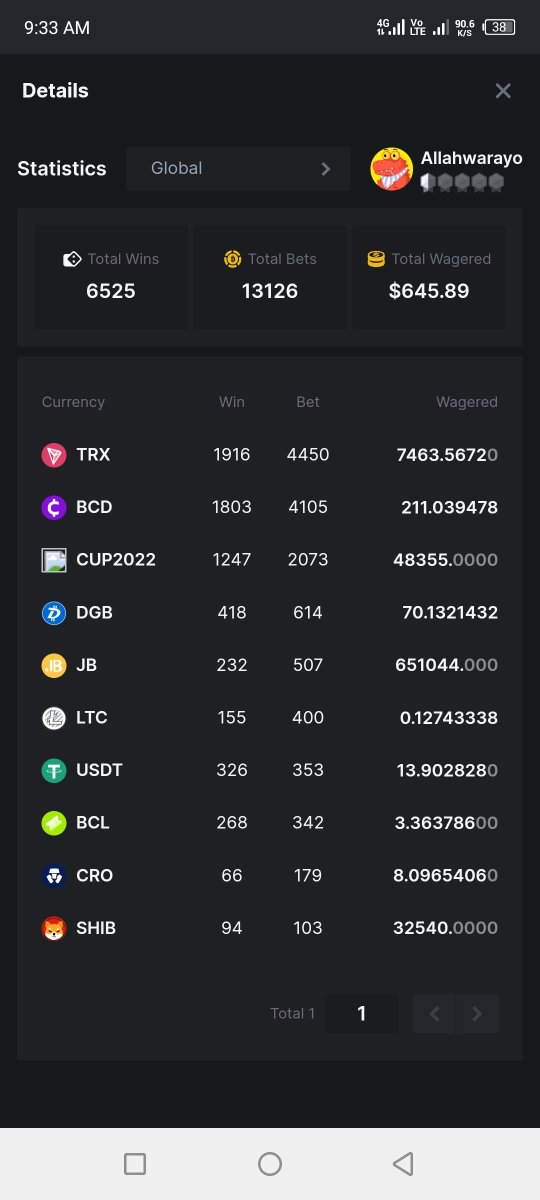Click the SHIB Shiba Inu icon
The image size is (540, 1200).
tap(54, 928)
